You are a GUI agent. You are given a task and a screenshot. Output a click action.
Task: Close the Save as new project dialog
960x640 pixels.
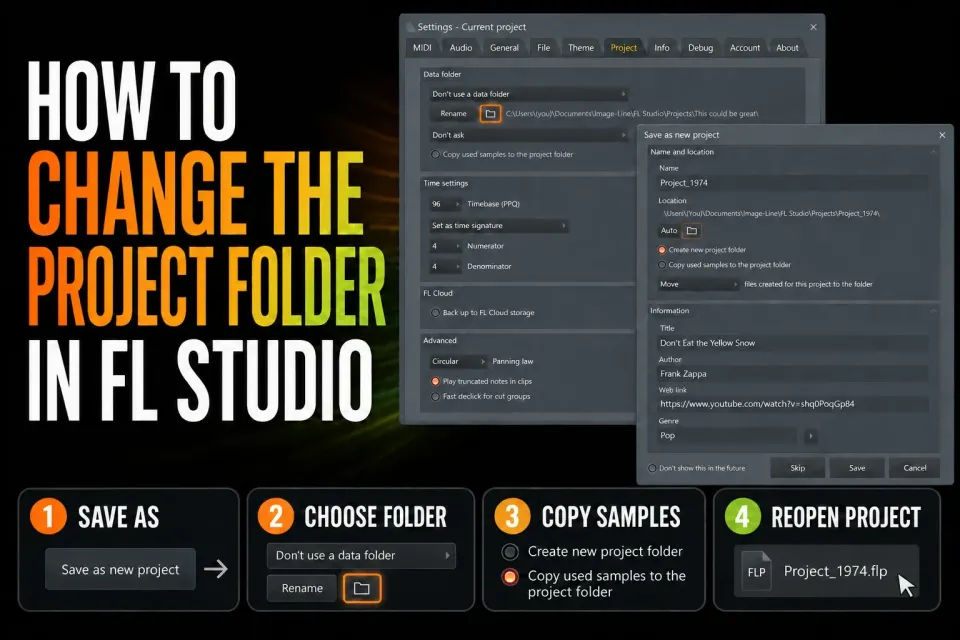click(942, 135)
